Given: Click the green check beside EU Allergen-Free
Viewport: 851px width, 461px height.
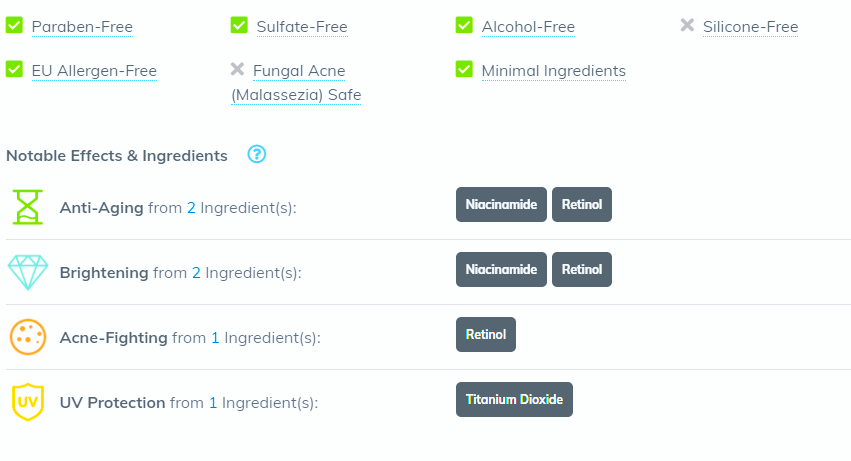Looking at the screenshot, I should point(14,69).
